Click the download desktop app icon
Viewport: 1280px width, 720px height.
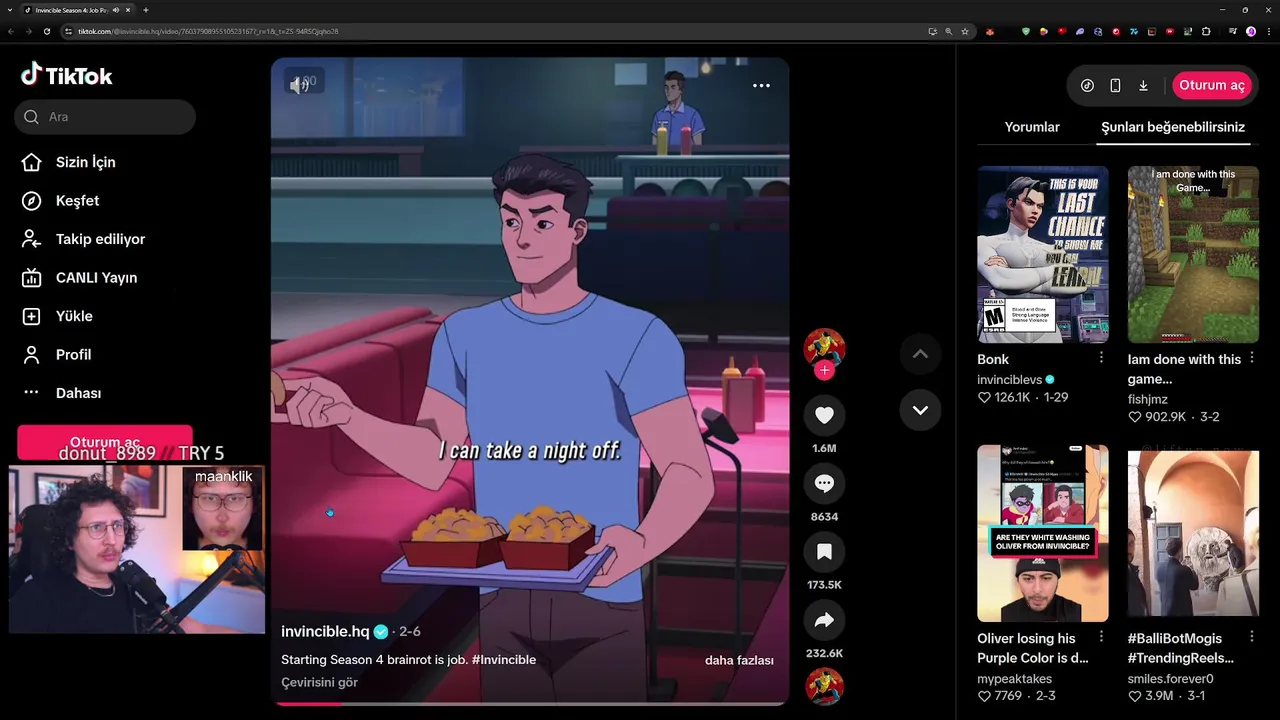tap(1143, 86)
